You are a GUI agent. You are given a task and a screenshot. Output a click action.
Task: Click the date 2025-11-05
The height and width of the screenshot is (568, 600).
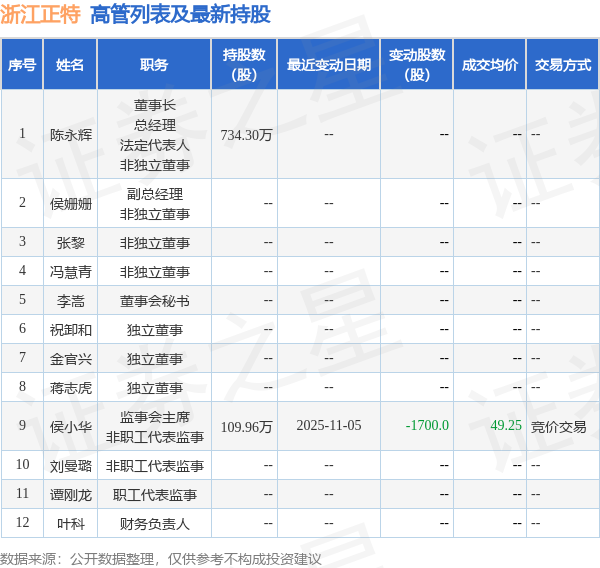(329, 426)
